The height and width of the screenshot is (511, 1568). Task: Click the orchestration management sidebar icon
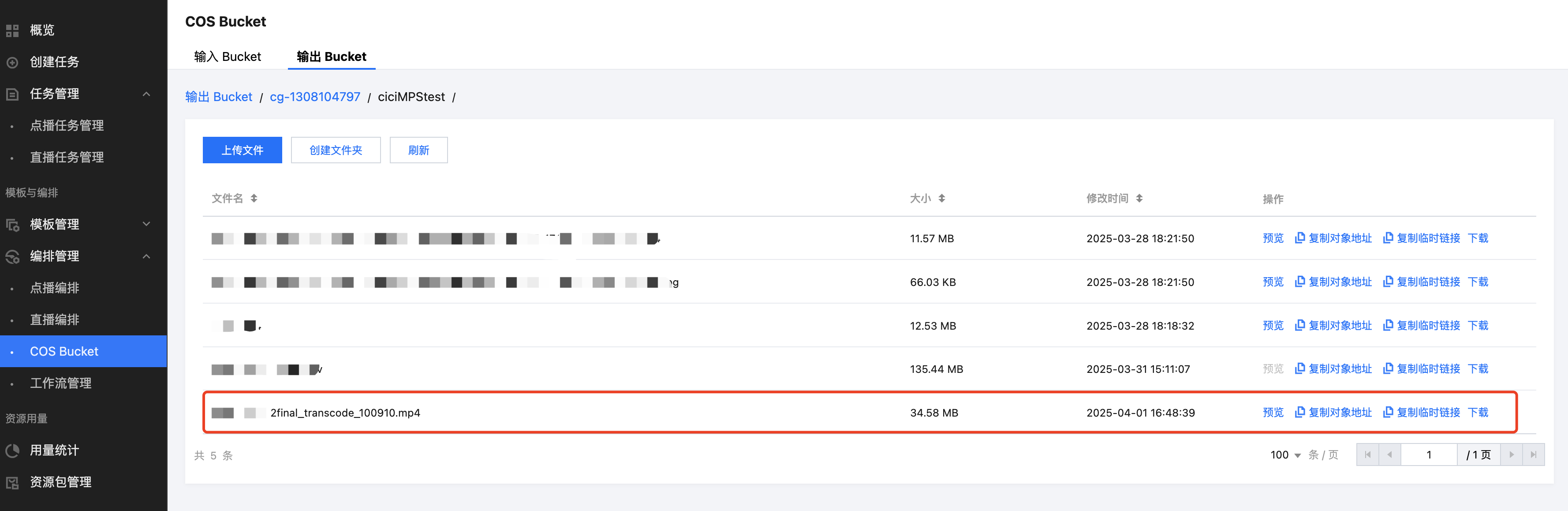click(12, 256)
